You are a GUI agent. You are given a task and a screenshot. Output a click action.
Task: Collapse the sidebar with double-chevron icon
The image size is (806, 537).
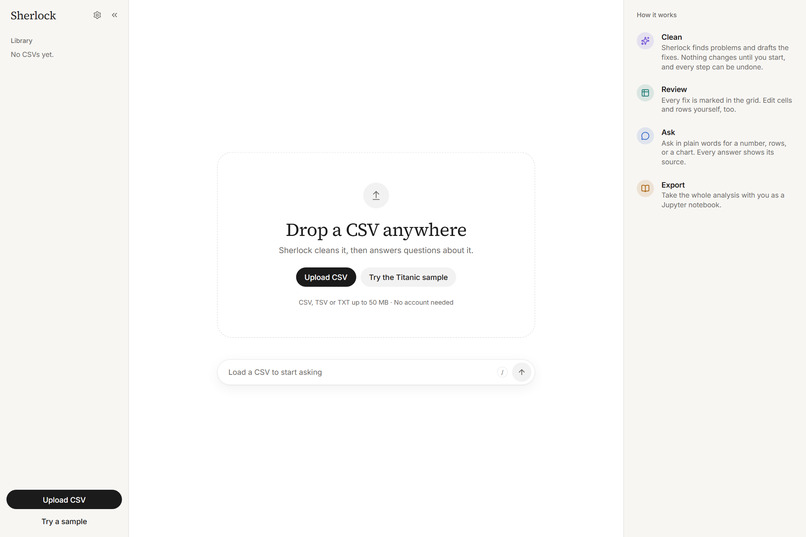[x=115, y=15]
